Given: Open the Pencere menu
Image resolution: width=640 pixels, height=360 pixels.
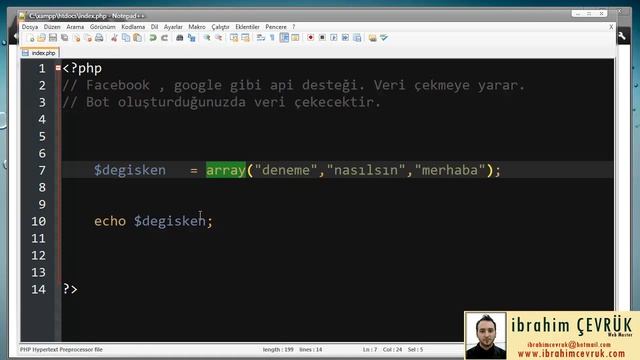Looking at the screenshot, I should (x=276, y=27).
